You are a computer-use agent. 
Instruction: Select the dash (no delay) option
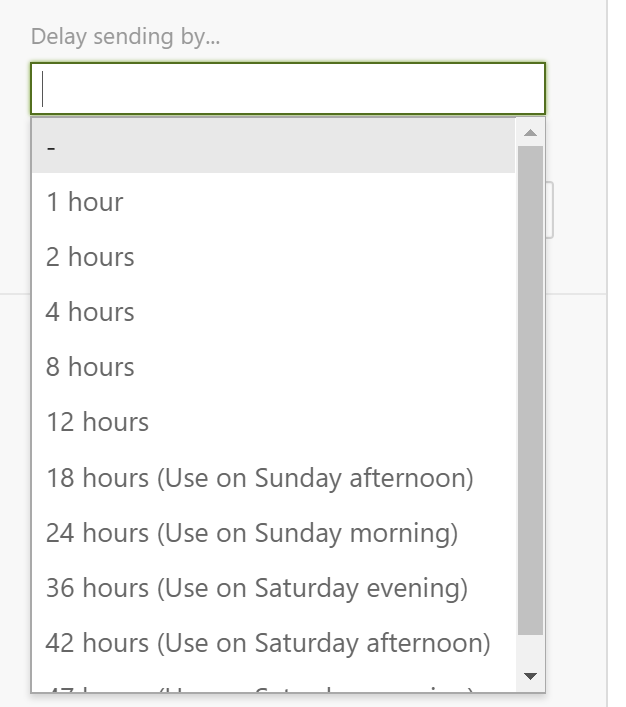pyautogui.click(x=273, y=146)
